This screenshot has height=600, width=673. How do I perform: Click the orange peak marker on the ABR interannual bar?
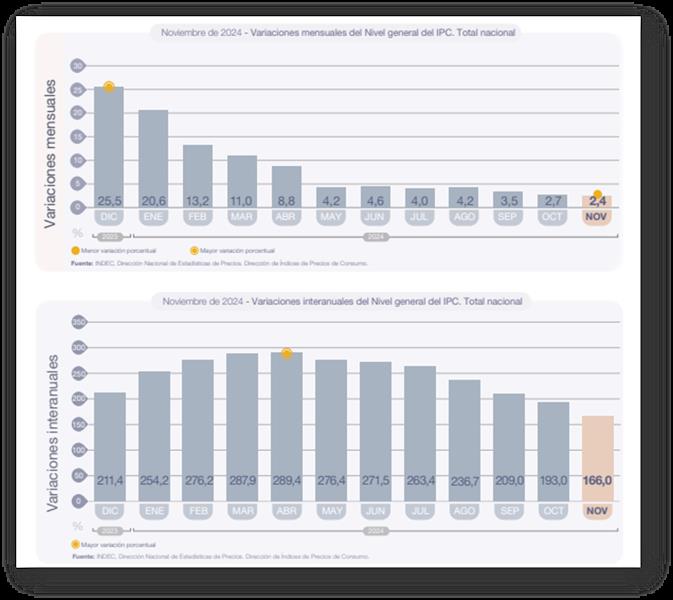click(287, 353)
